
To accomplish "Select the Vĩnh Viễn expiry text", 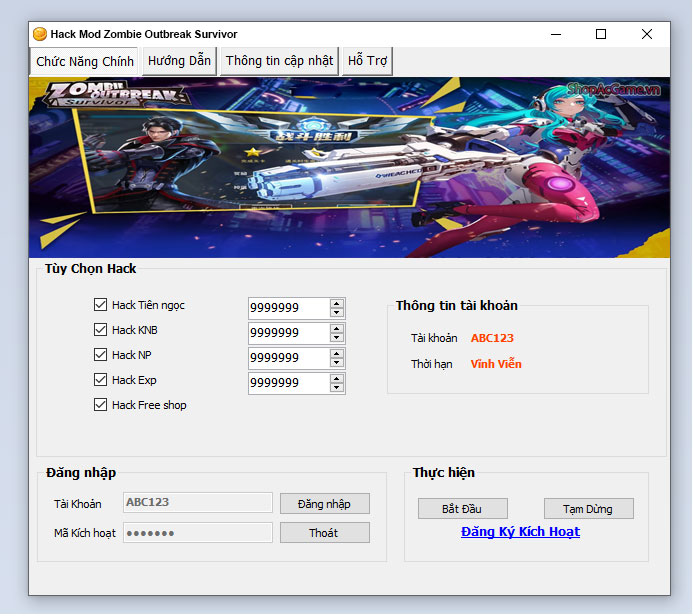I will [496, 364].
